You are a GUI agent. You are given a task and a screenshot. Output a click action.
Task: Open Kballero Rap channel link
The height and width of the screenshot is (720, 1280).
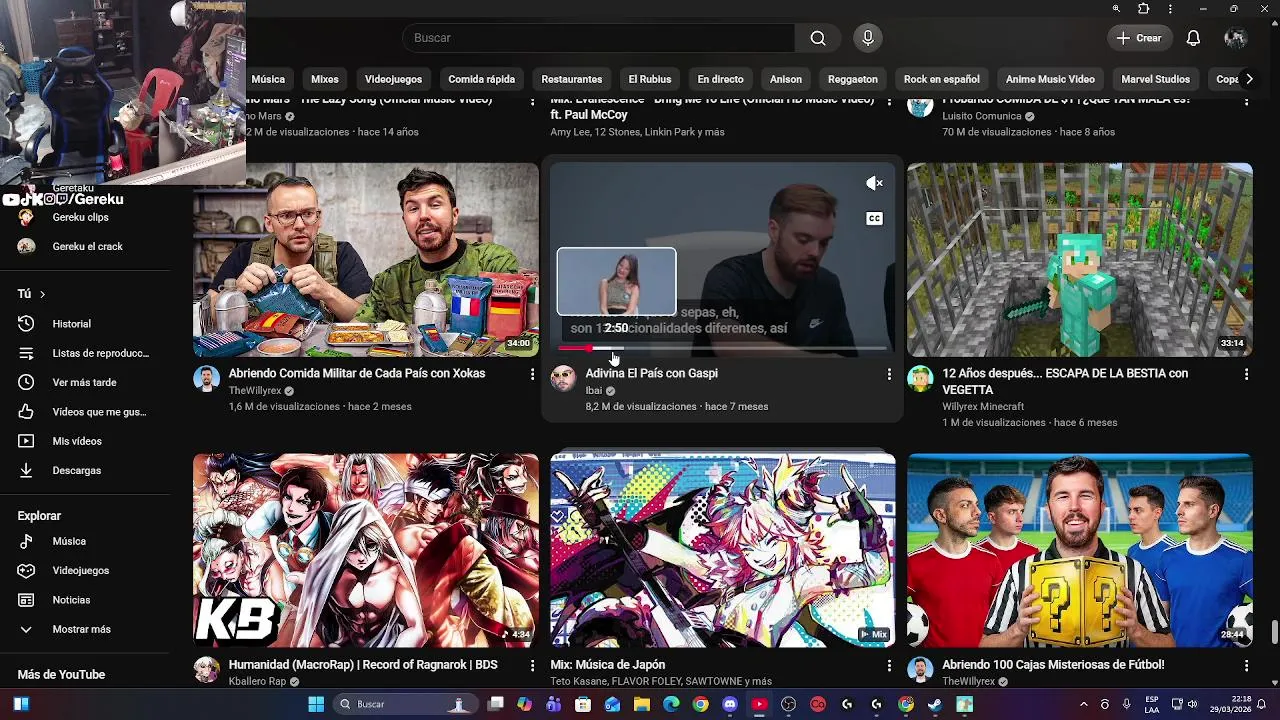pyautogui.click(x=257, y=682)
